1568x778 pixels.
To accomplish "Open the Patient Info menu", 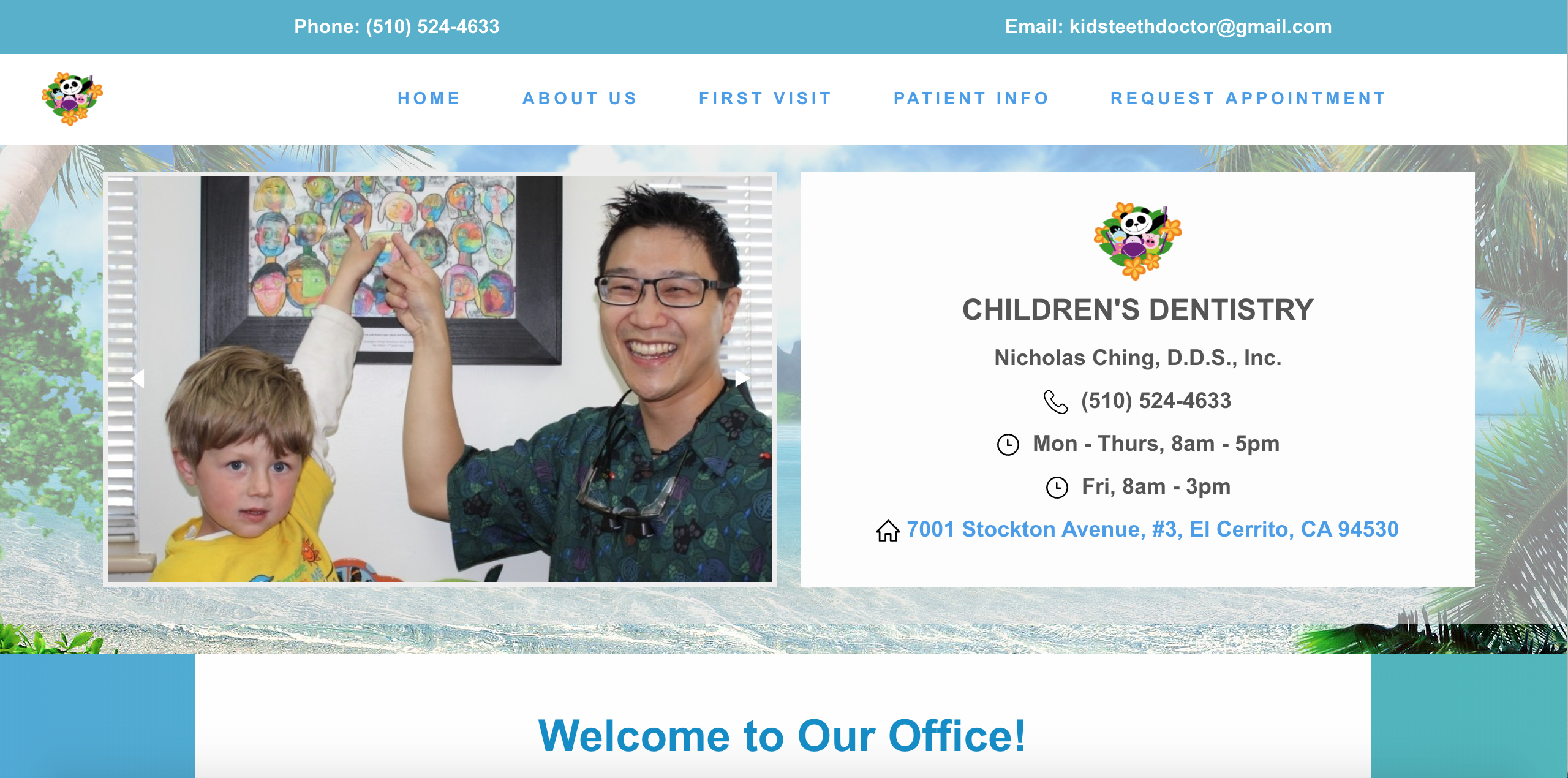I will tap(971, 98).
